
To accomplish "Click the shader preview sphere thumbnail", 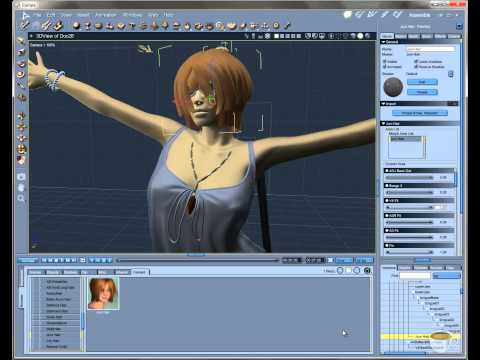I will tap(393, 87).
